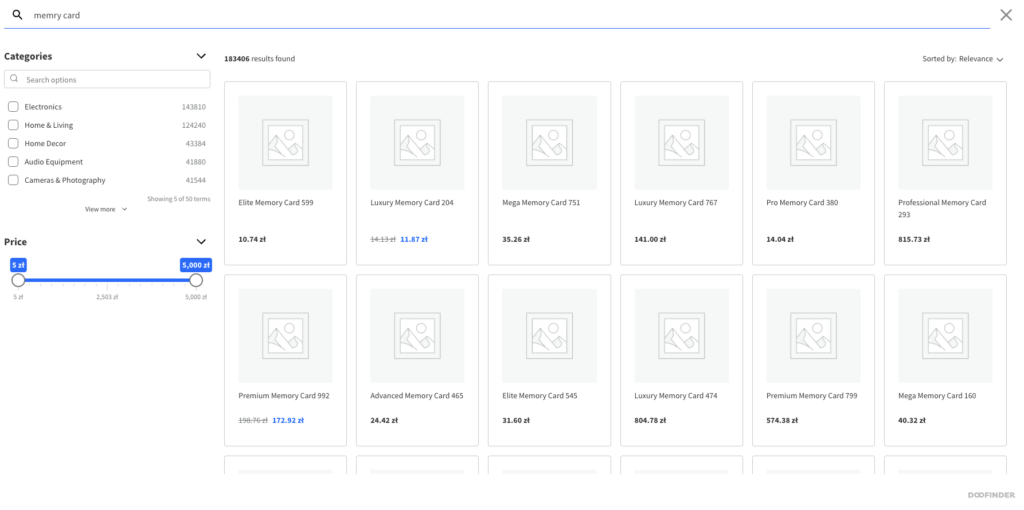Open the Pro Memory Card 380 title

[802, 202]
